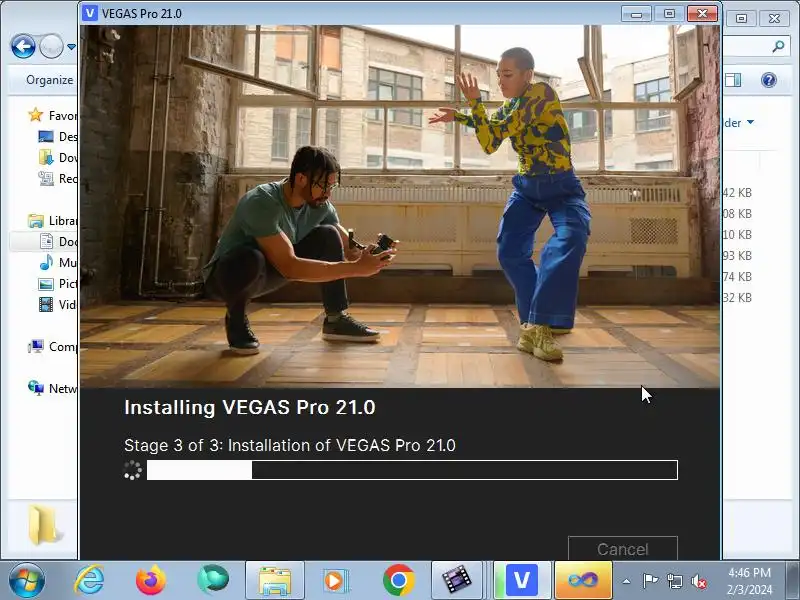Go back in Explorer window

pyautogui.click(x=23, y=47)
